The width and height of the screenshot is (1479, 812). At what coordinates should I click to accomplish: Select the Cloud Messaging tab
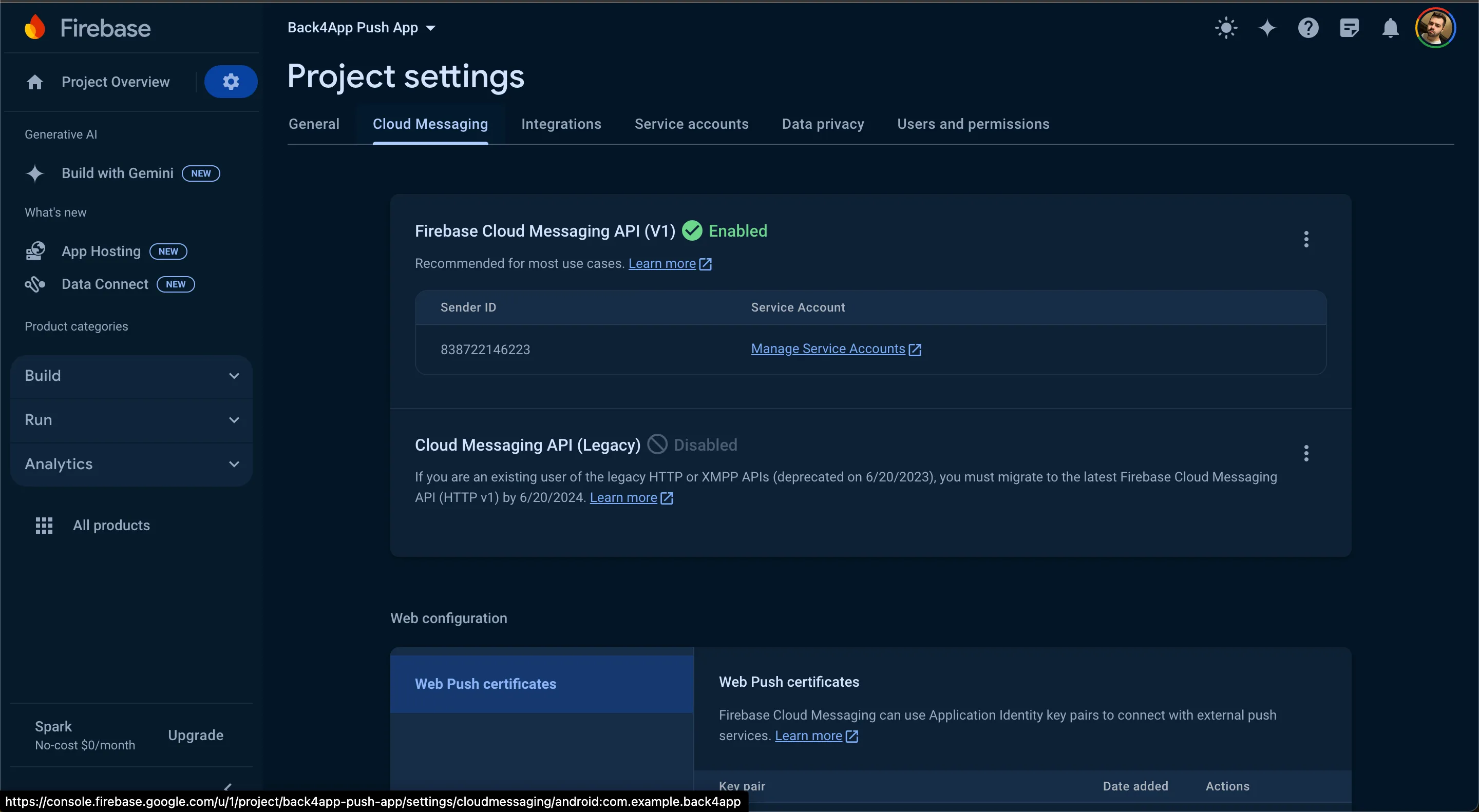[430, 124]
